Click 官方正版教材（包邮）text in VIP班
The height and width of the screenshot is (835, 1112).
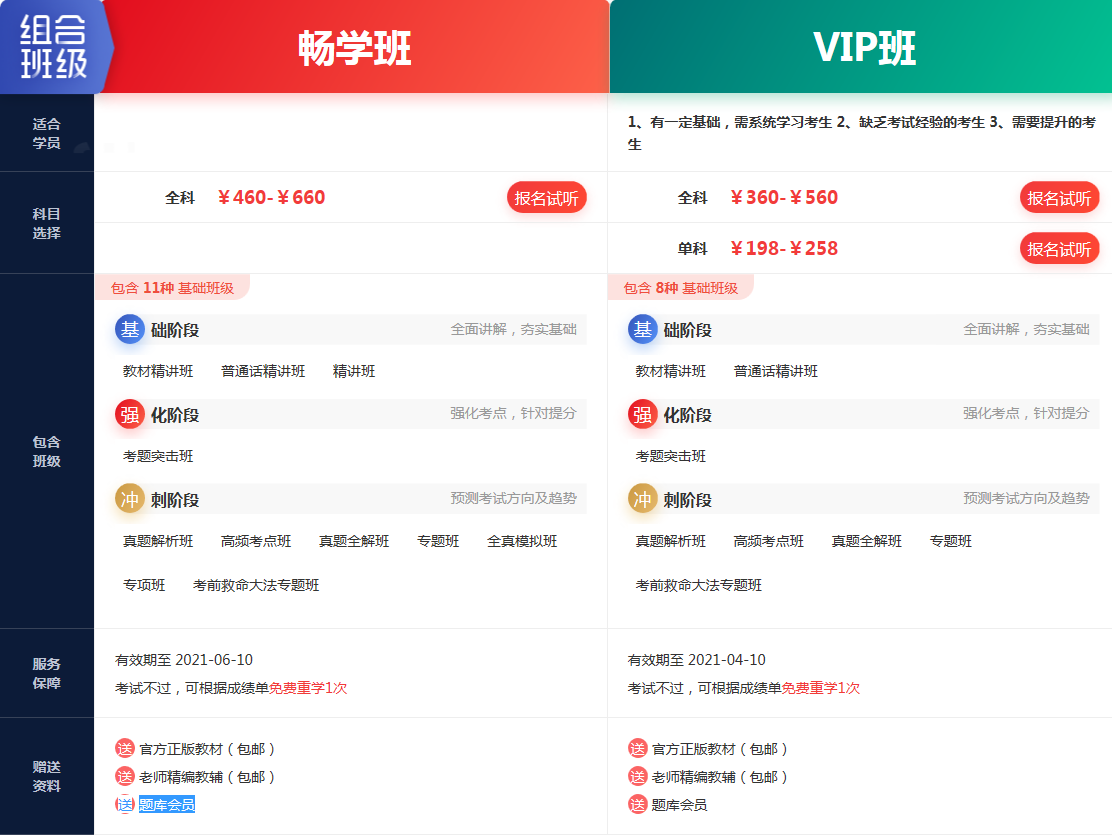721,748
